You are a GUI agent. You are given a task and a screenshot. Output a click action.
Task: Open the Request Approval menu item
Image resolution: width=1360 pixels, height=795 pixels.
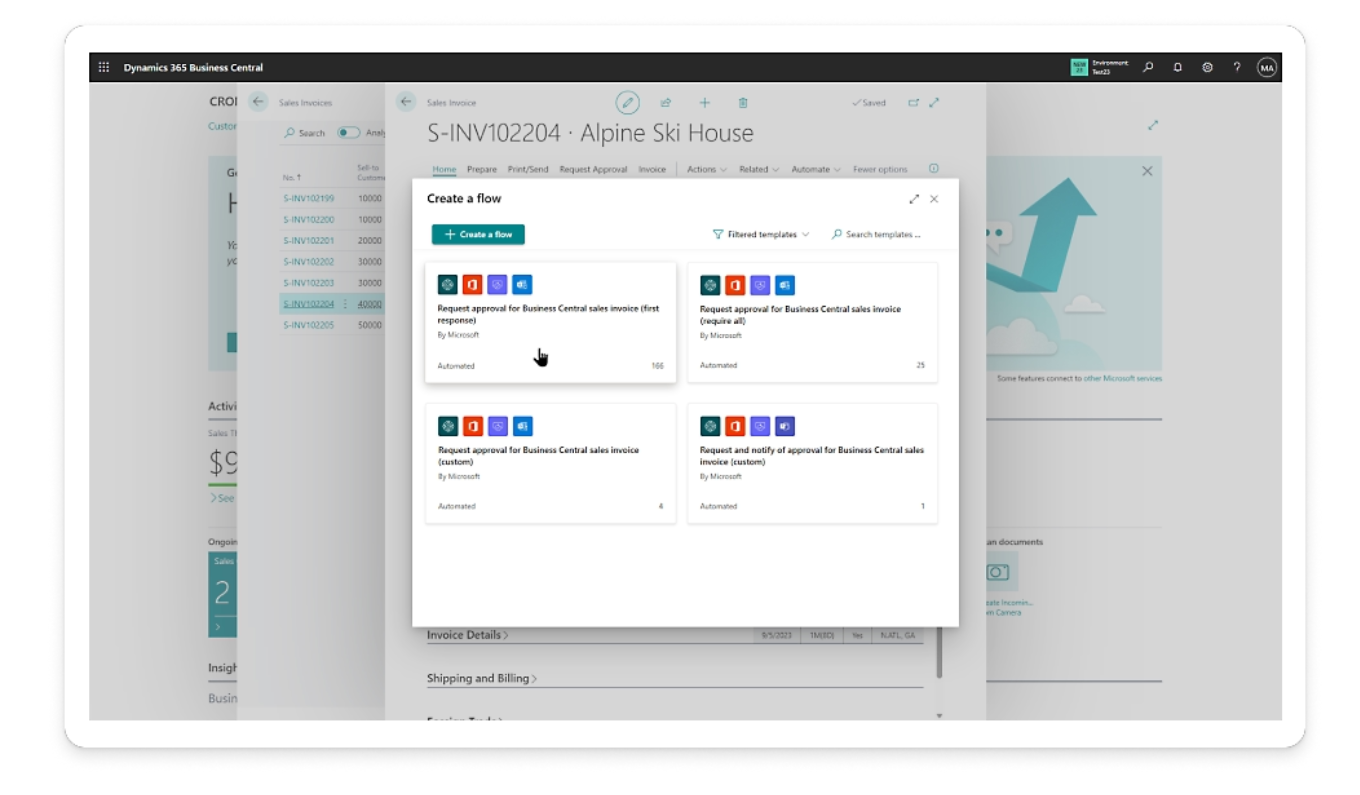593,169
